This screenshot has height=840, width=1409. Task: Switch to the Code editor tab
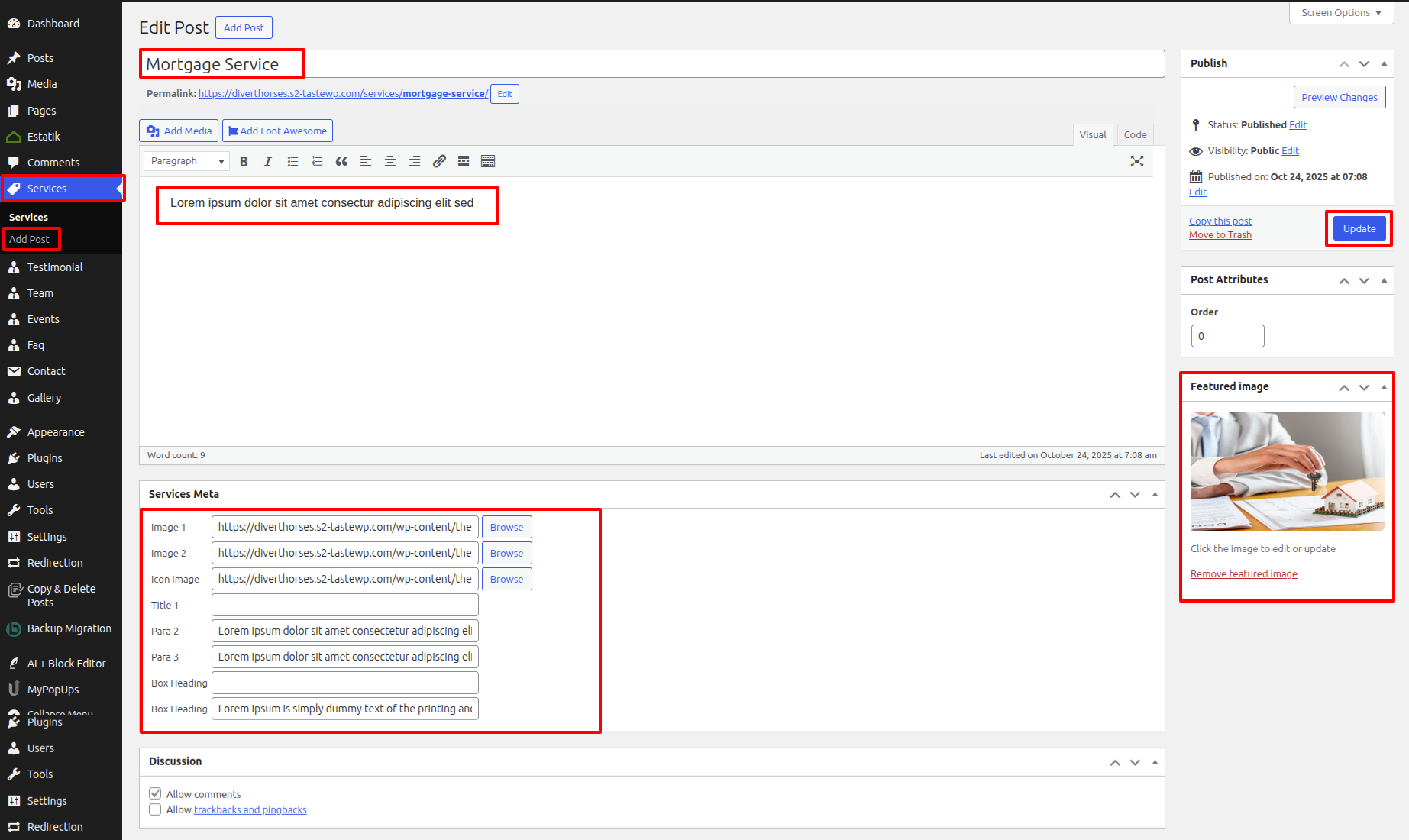[x=1135, y=134]
